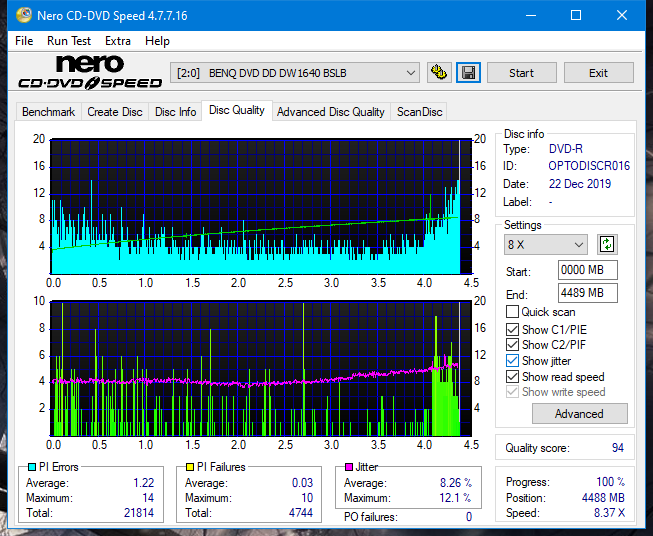Minimize the Nero window
The image size is (653, 536).
[x=531, y=15]
